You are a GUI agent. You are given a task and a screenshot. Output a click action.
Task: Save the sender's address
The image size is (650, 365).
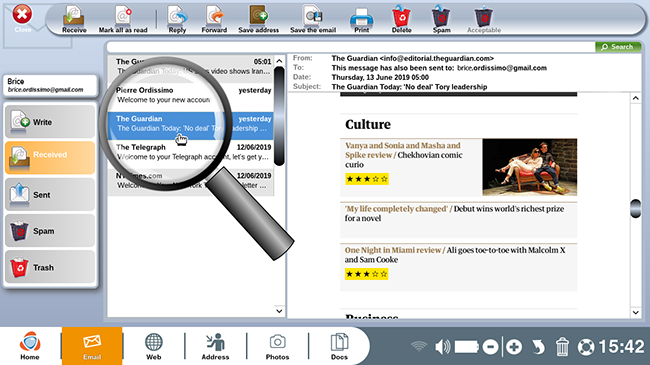pos(258,19)
